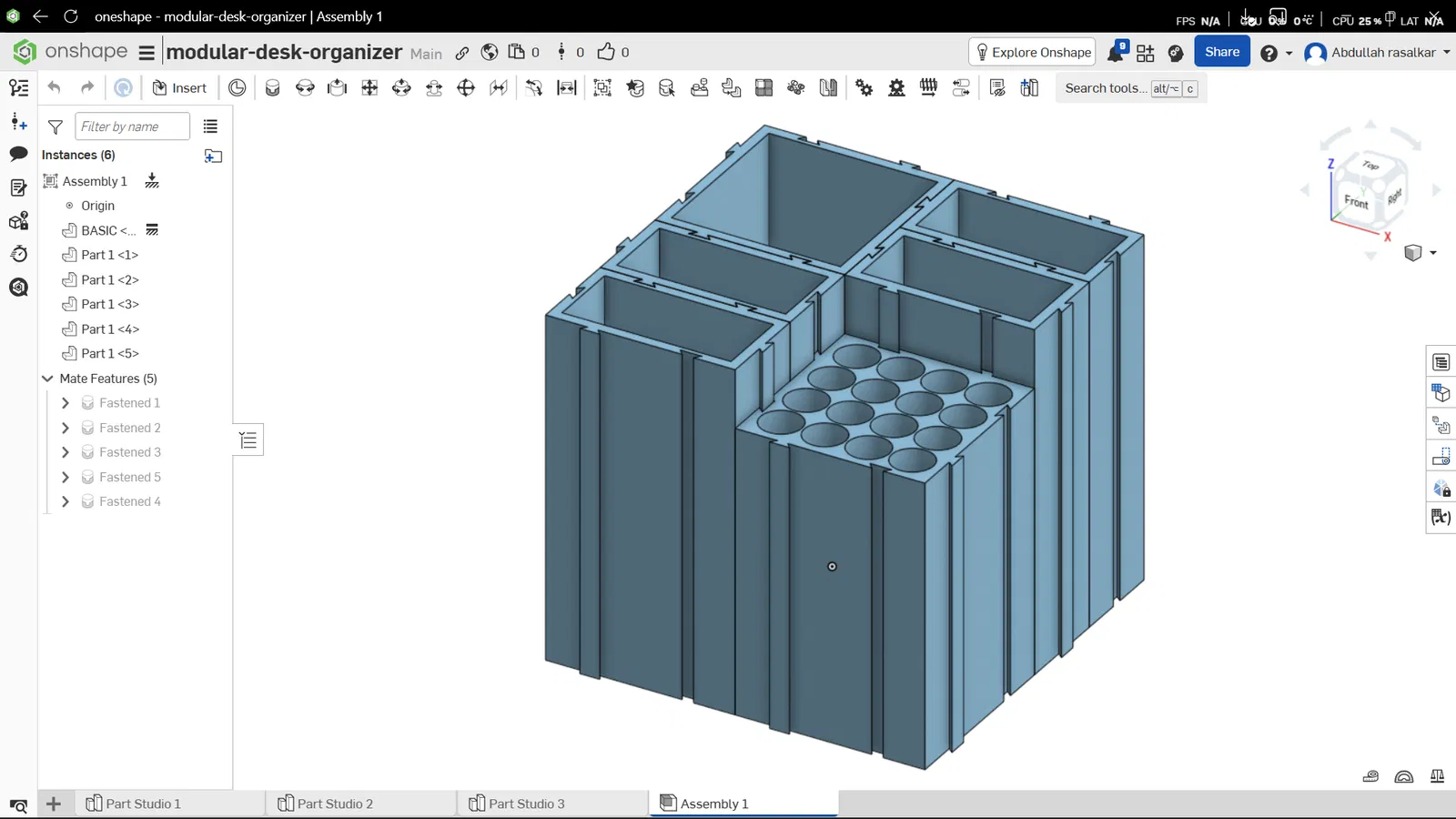Open the Group tool in toolbar
This screenshot has height=819, width=1456.
click(x=602, y=87)
